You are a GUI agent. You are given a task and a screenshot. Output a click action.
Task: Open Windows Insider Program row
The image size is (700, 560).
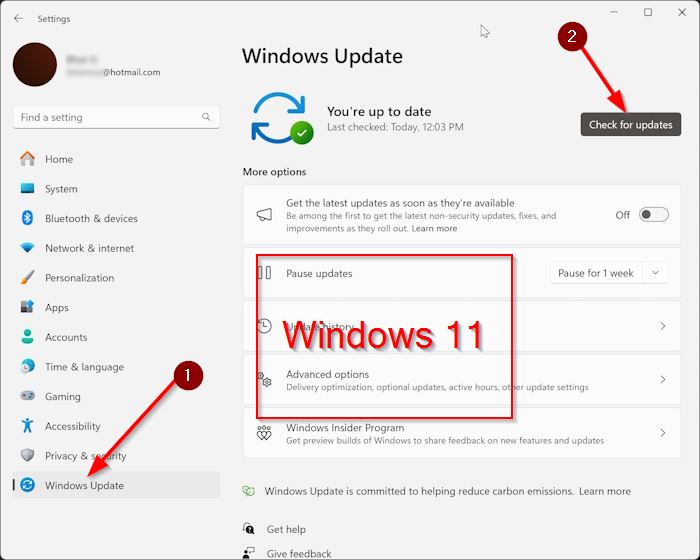pyautogui.click(x=462, y=433)
